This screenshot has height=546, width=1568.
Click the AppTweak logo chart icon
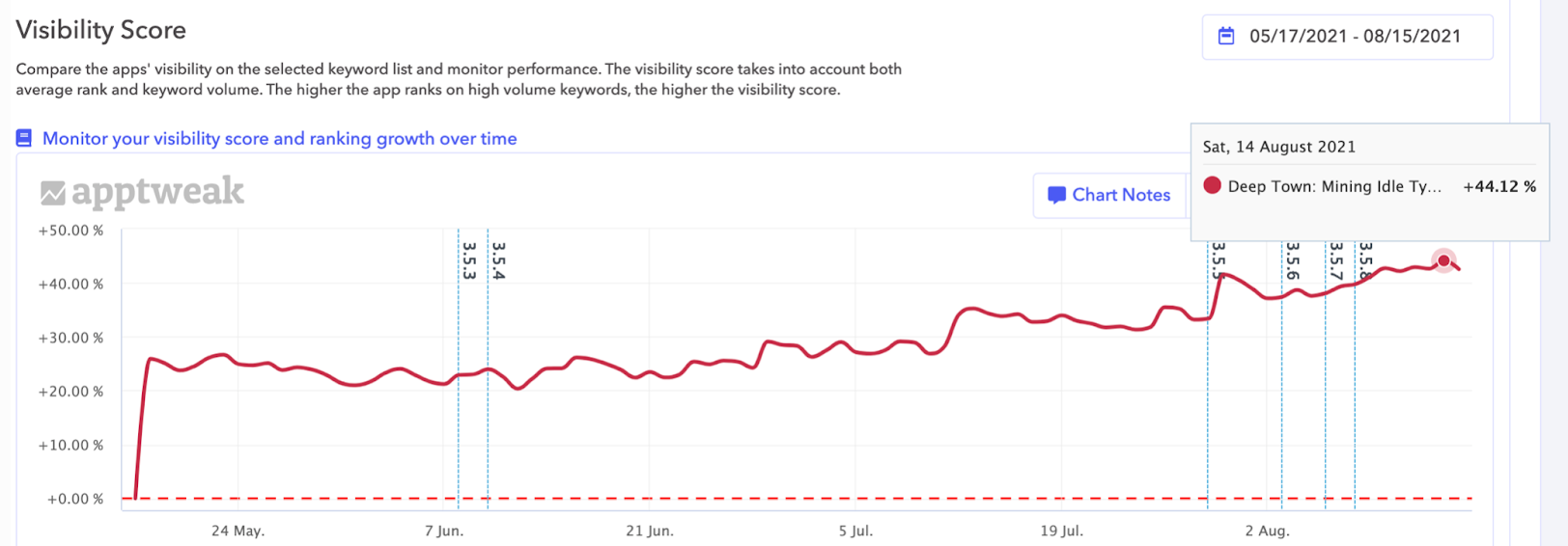click(x=53, y=194)
